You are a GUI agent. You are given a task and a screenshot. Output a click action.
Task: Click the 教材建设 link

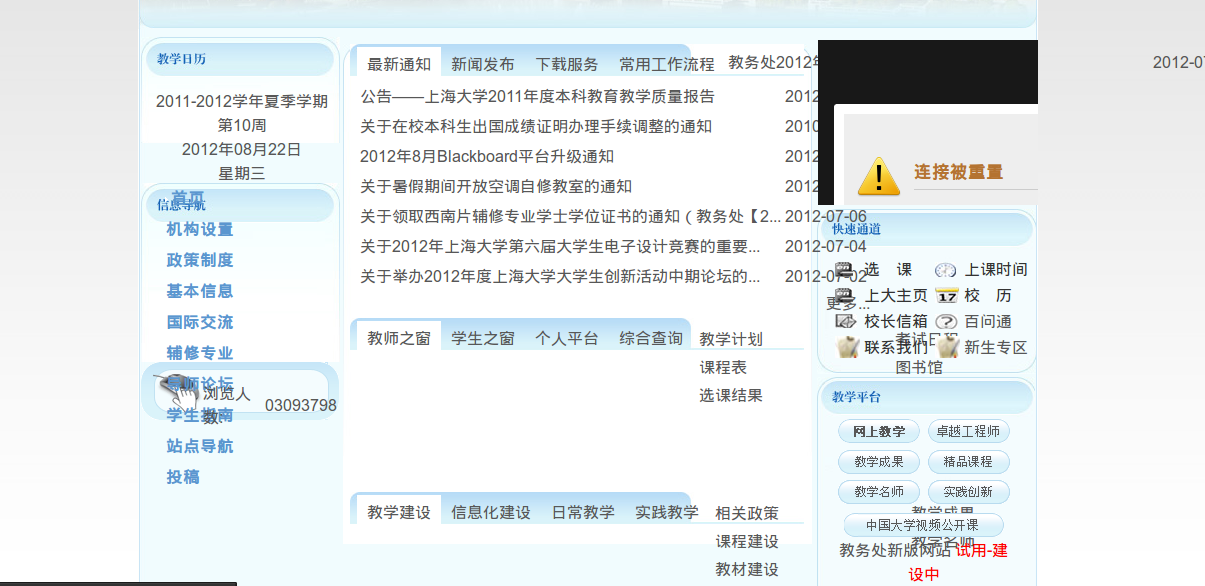tap(747, 569)
